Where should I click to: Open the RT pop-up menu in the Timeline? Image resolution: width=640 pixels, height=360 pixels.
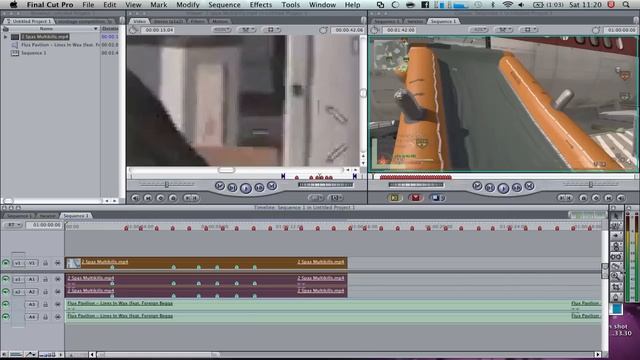click(12, 225)
